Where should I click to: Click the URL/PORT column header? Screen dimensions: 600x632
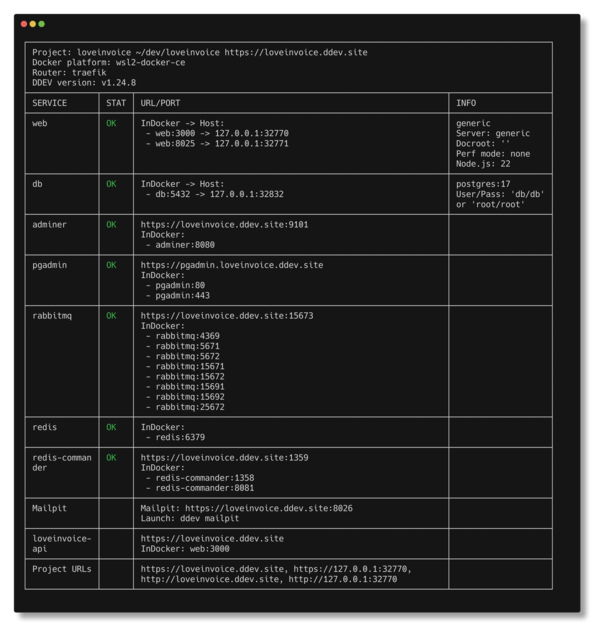[x=160, y=103]
